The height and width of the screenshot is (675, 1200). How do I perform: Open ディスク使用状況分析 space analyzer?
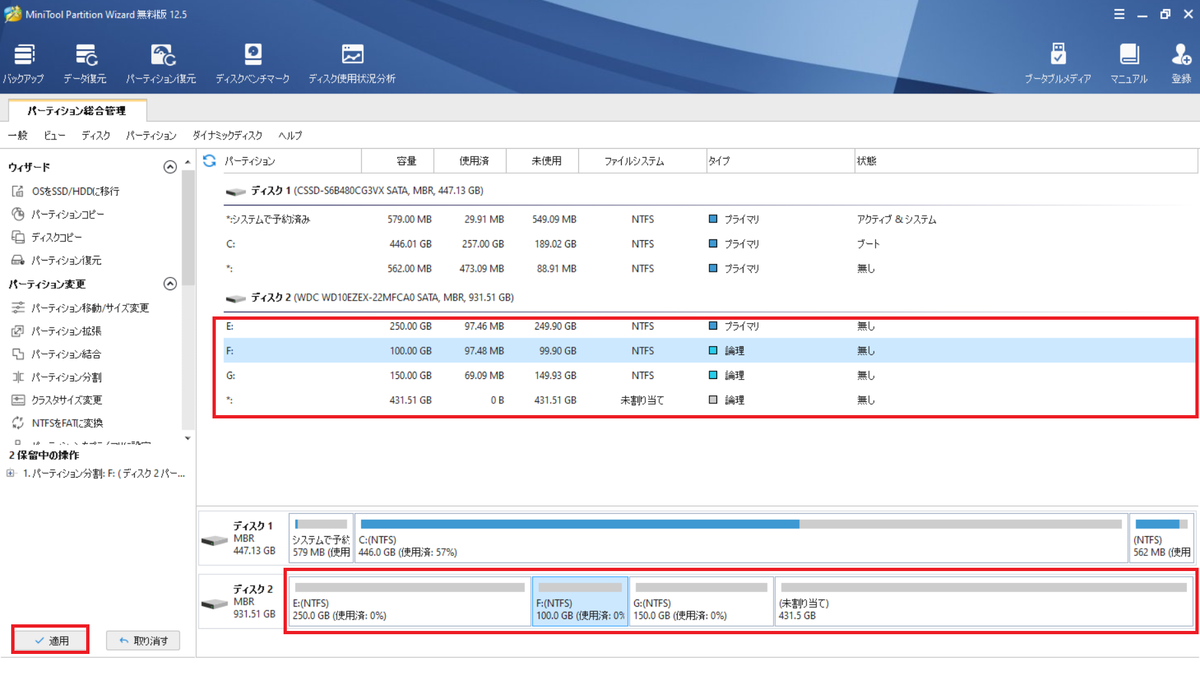click(x=352, y=64)
